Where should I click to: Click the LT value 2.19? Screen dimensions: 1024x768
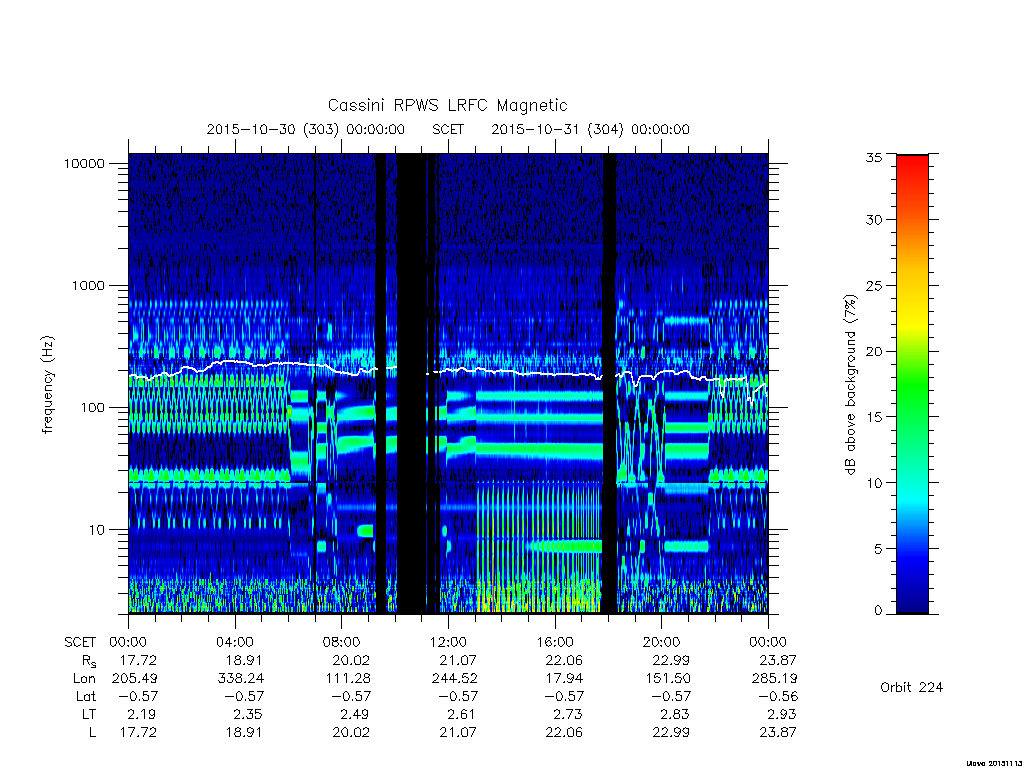[142, 714]
